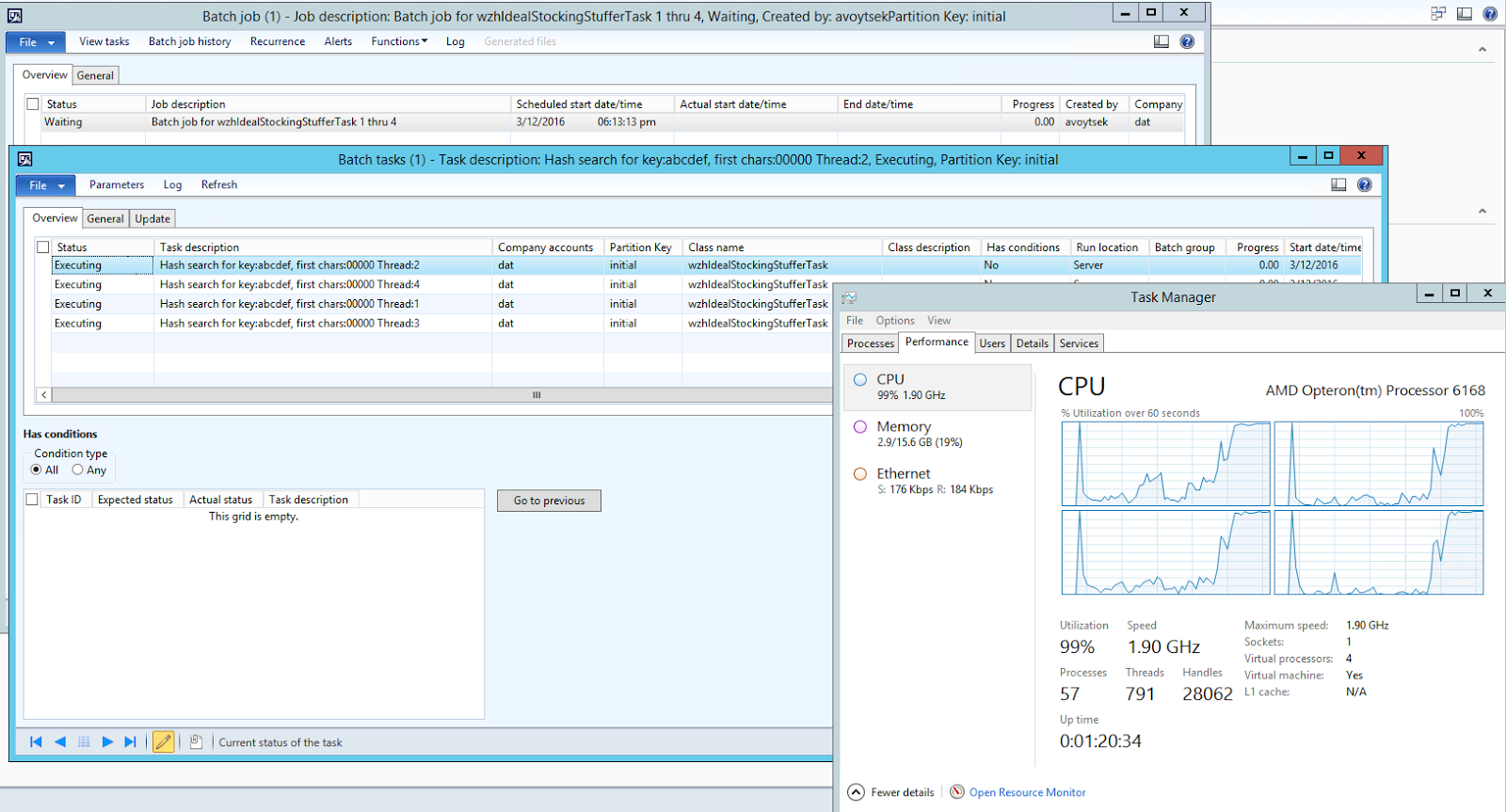Select the Any condition type
1506x812 pixels.
[78, 470]
